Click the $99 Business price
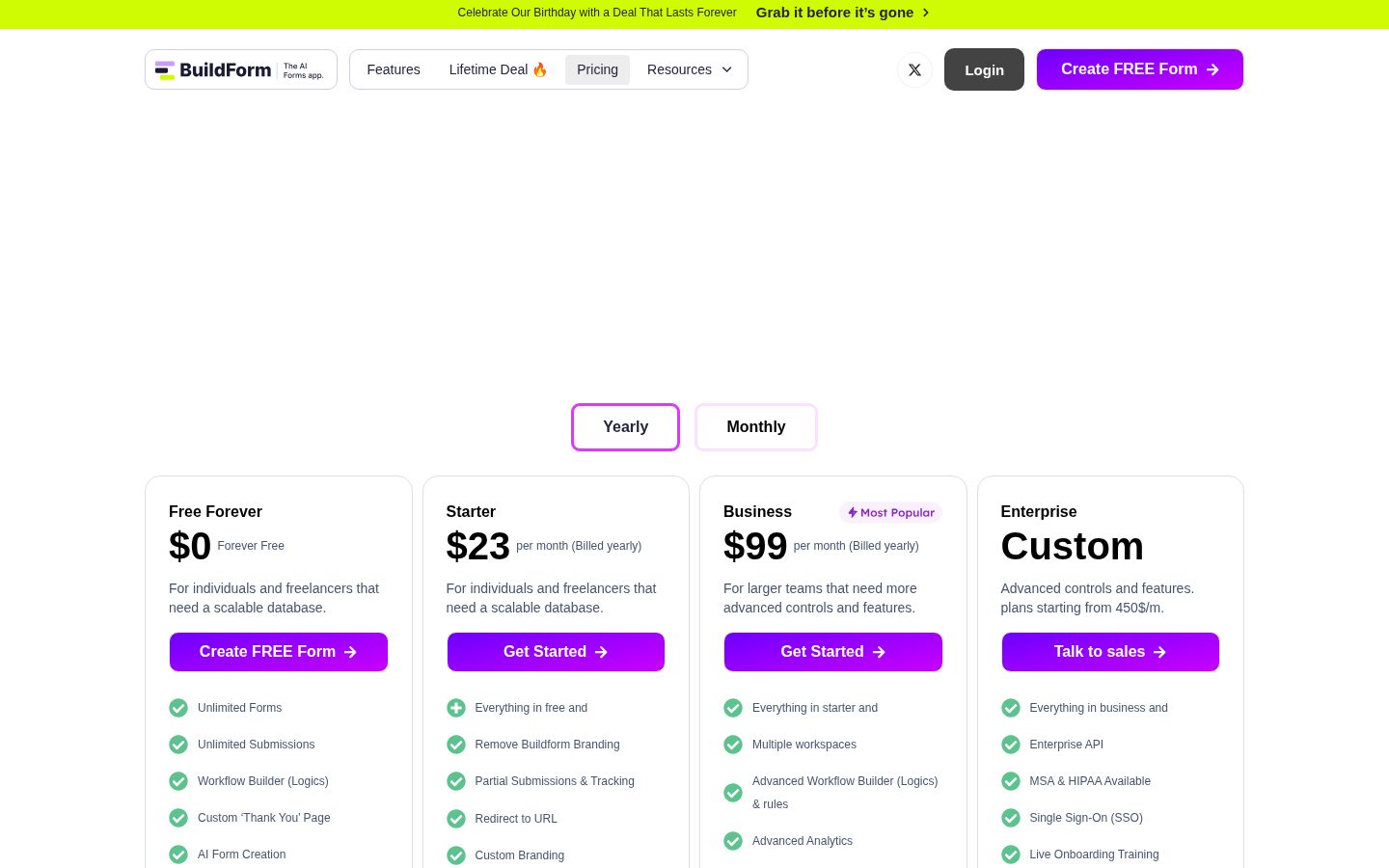The height and width of the screenshot is (868, 1389). click(755, 546)
